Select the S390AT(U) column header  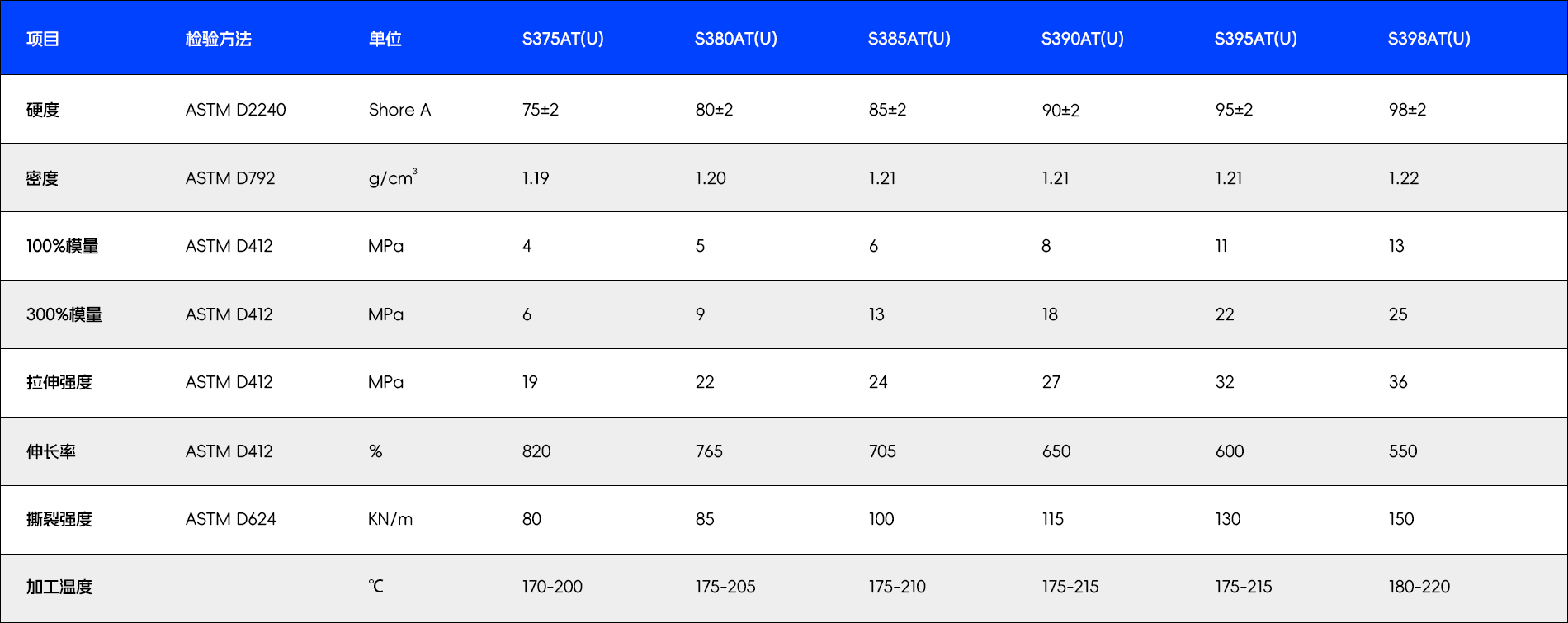click(1082, 39)
